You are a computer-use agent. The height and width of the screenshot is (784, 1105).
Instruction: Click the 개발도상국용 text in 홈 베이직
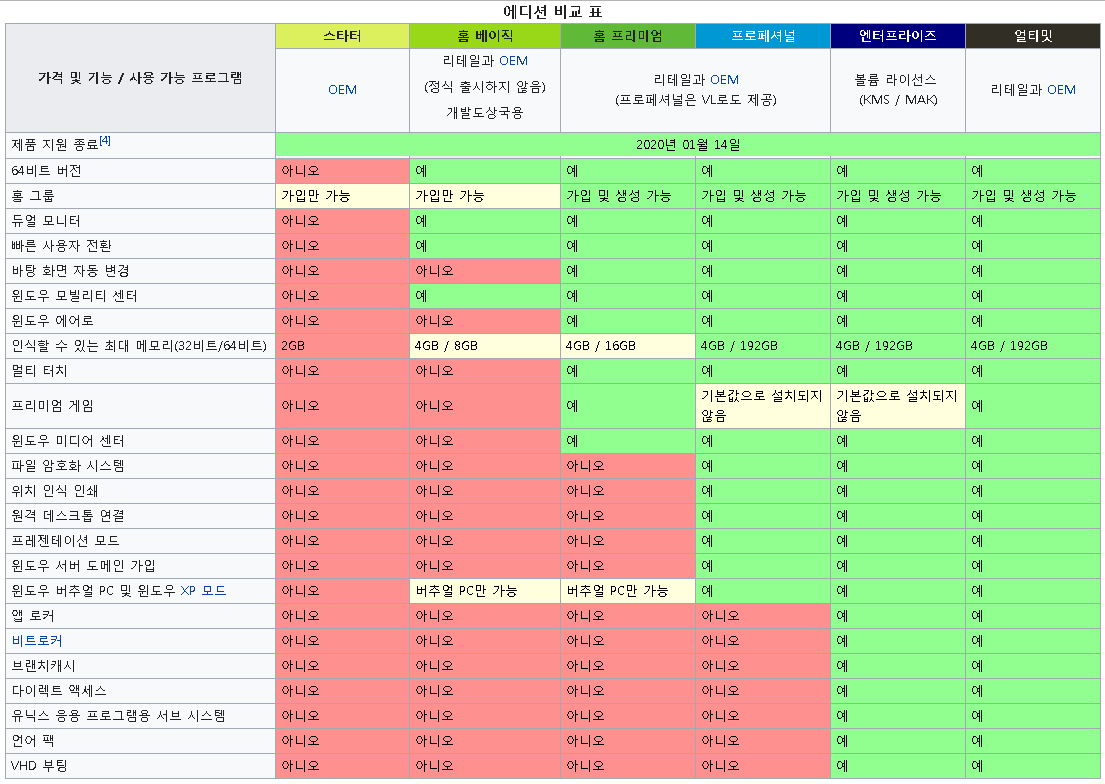(x=485, y=113)
